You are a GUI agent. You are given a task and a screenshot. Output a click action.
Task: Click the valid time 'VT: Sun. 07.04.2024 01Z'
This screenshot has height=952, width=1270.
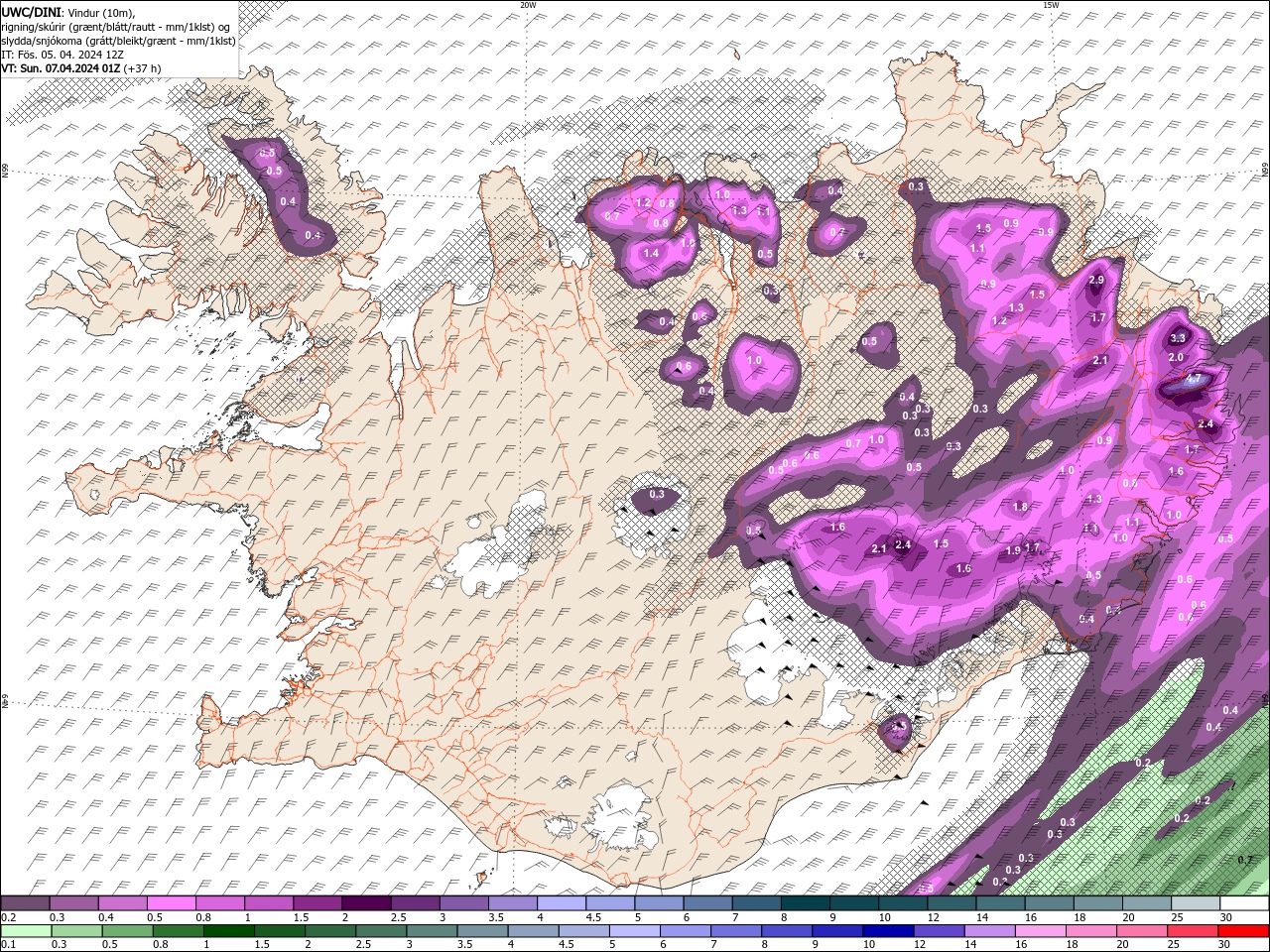[x=61, y=68]
